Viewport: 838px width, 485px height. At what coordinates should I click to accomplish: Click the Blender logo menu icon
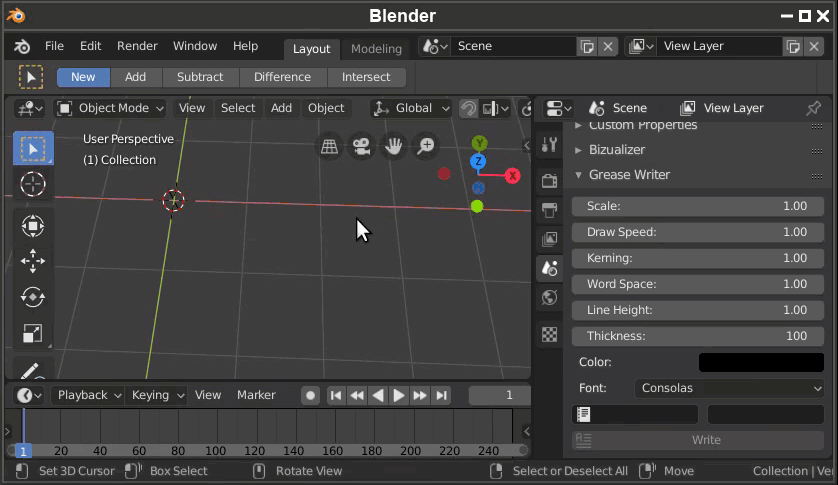tap(22, 47)
